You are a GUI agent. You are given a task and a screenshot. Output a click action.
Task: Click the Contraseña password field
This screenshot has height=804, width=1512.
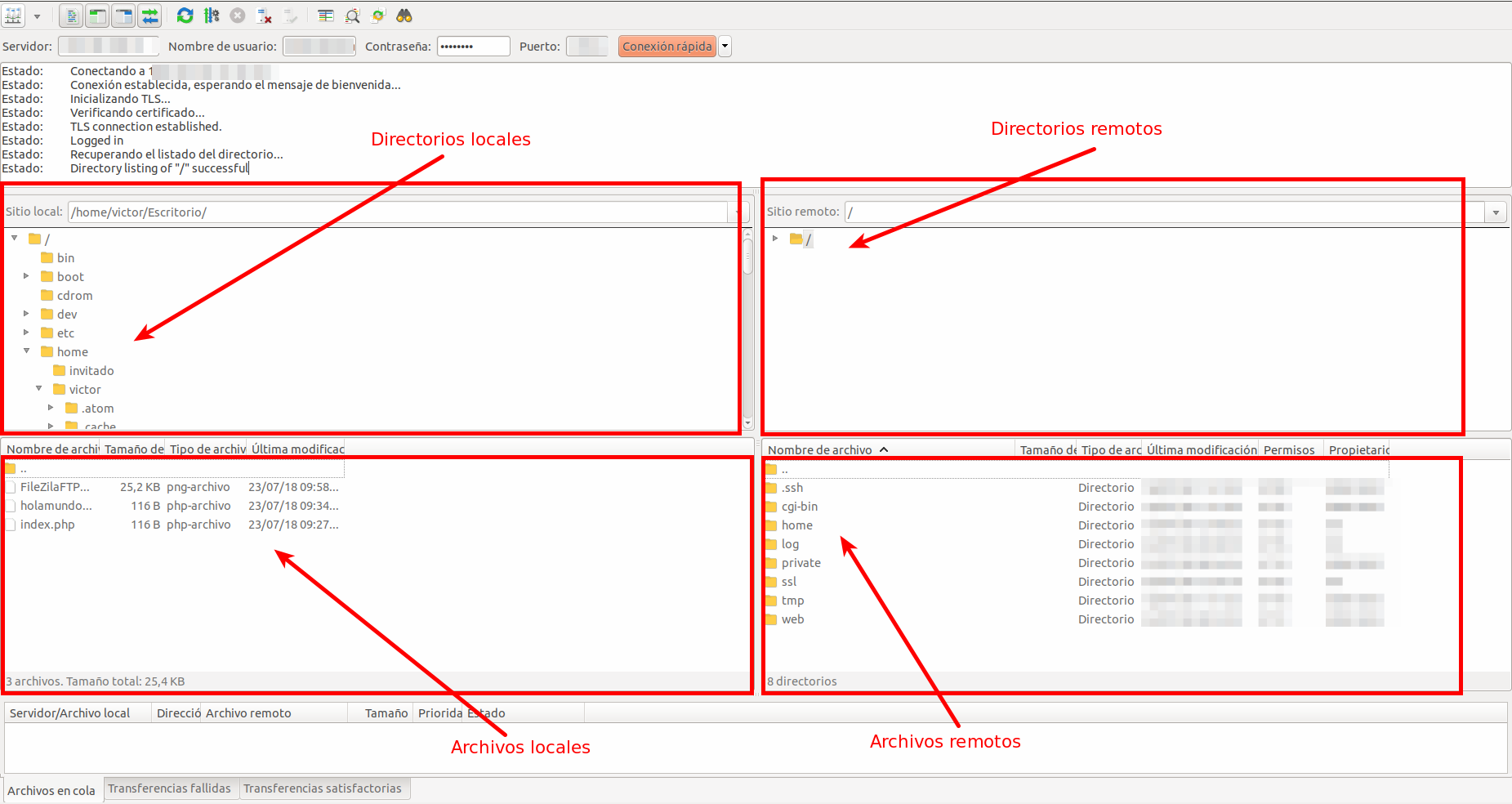click(x=473, y=47)
